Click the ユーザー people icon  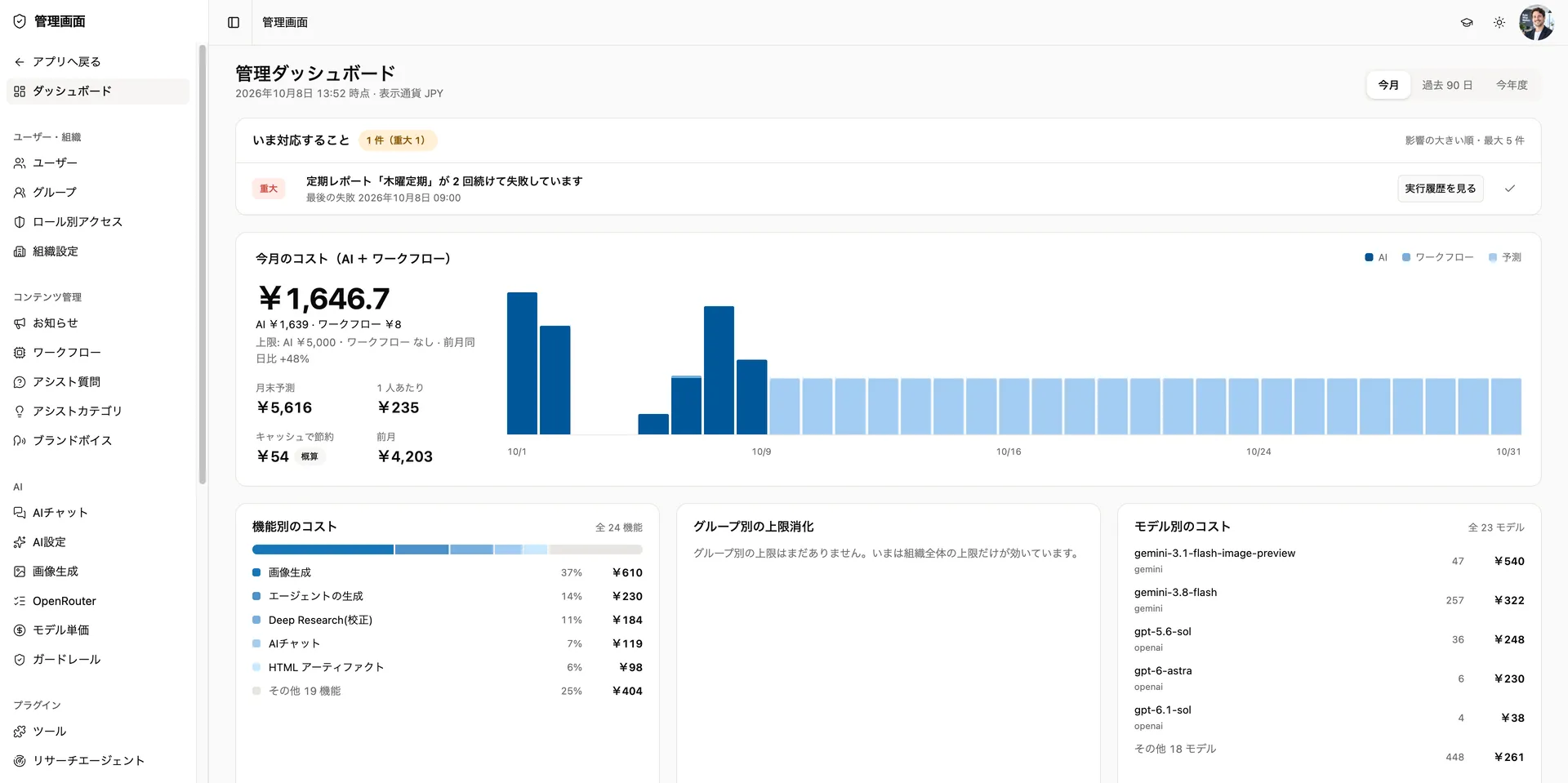tap(20, 163)
